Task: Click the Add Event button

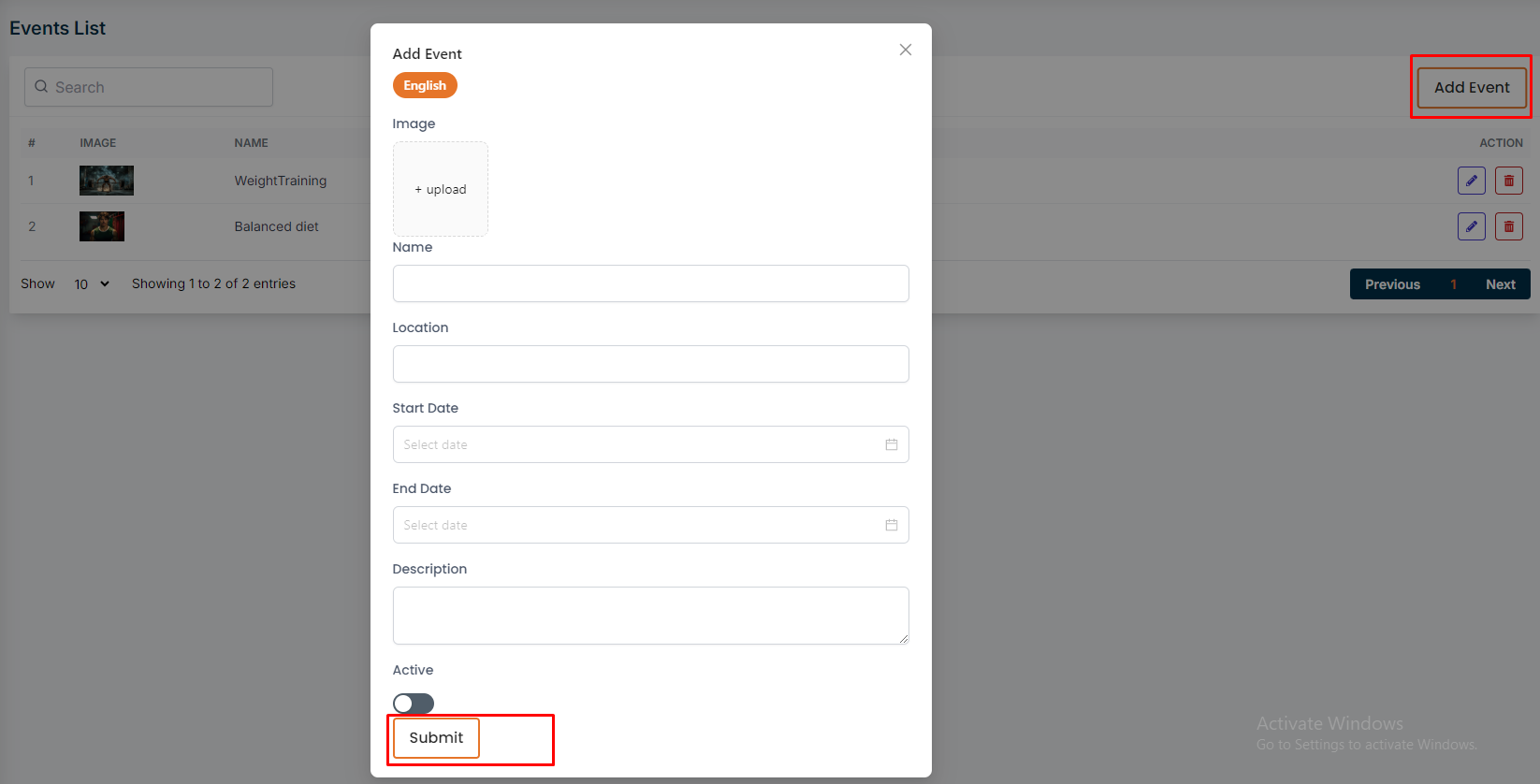Action: point(1471,87)
